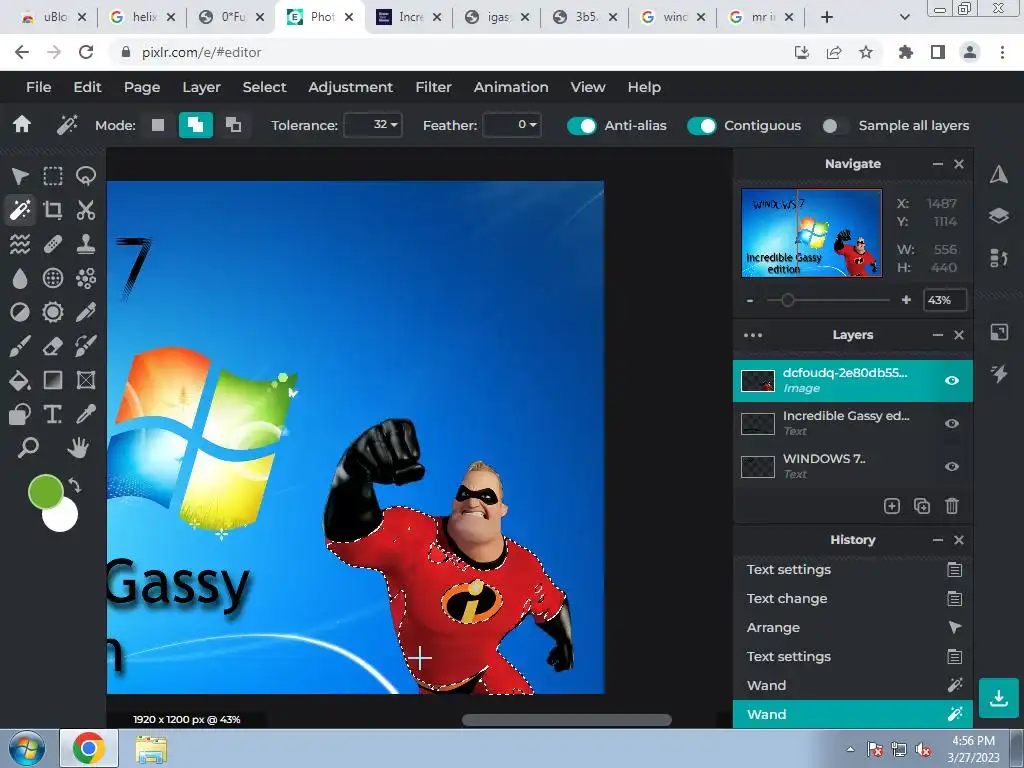The height and width of the screenshot is (768, 1024).
Task: Open the Layer menu
Action: [x=201, y=87]
